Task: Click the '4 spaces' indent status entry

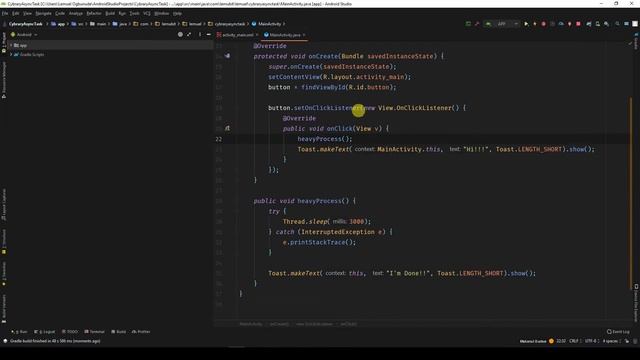Action: [610, 341]
